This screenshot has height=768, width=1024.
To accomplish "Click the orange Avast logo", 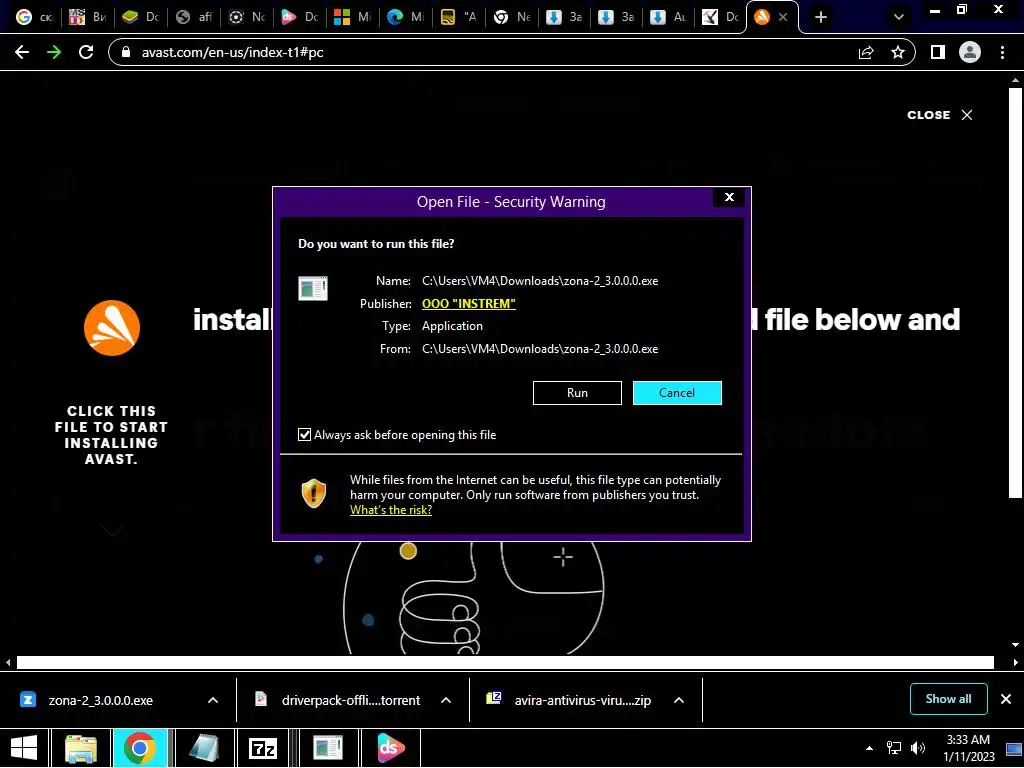I will click(x=112, y=328).
